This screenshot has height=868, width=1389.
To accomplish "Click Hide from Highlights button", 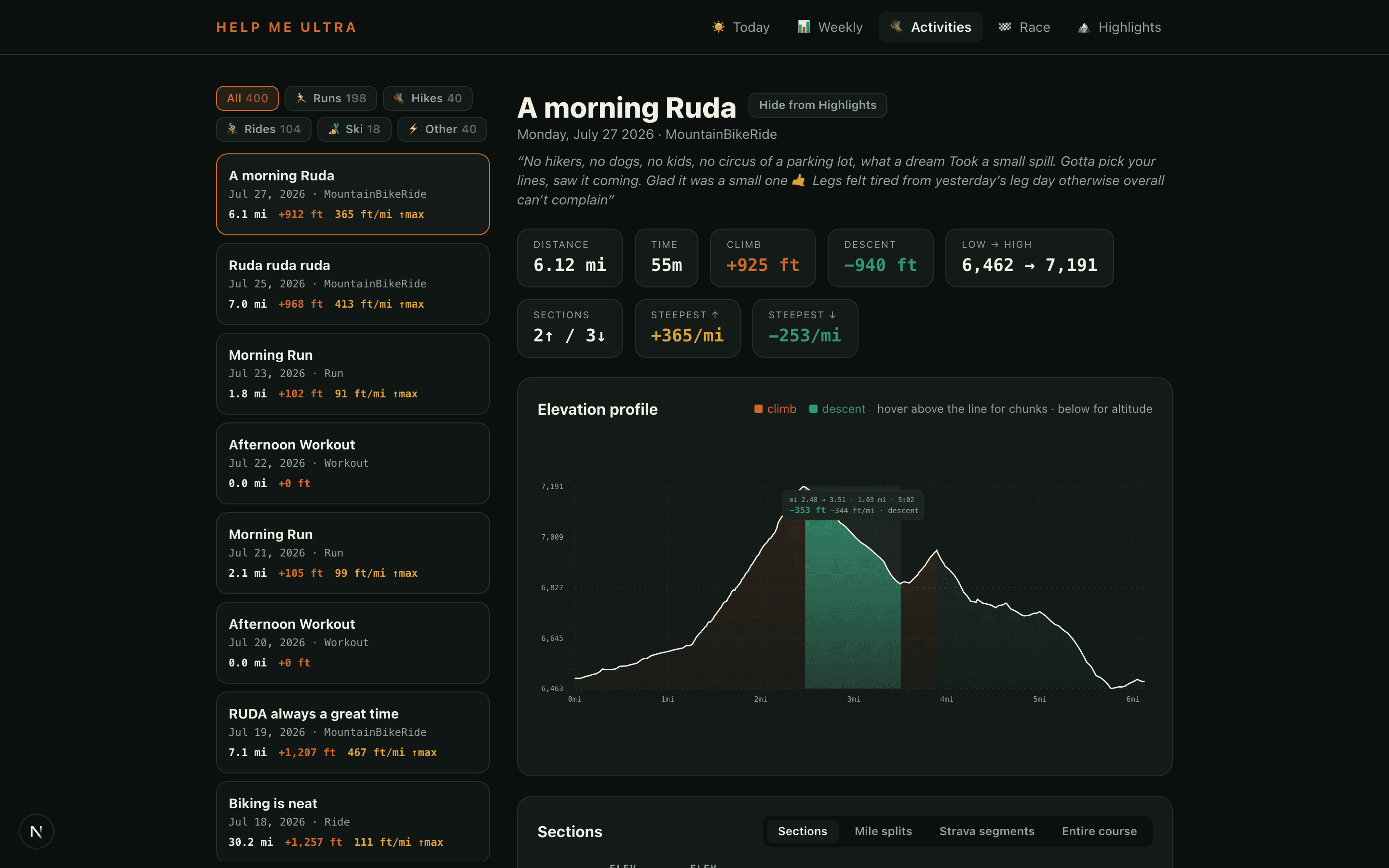I will (817, 105).
